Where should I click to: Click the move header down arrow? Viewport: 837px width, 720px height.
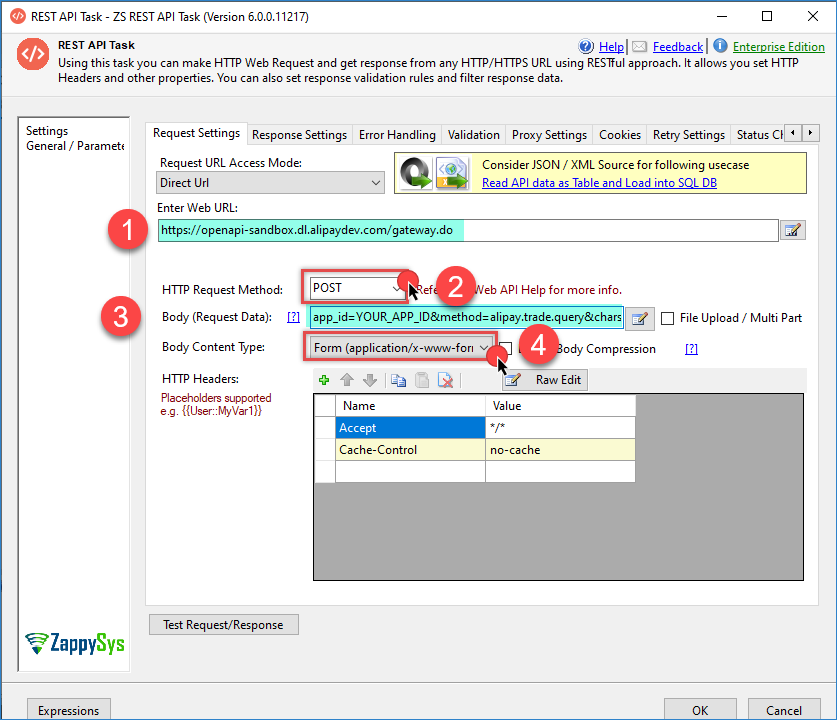(369, 380)
